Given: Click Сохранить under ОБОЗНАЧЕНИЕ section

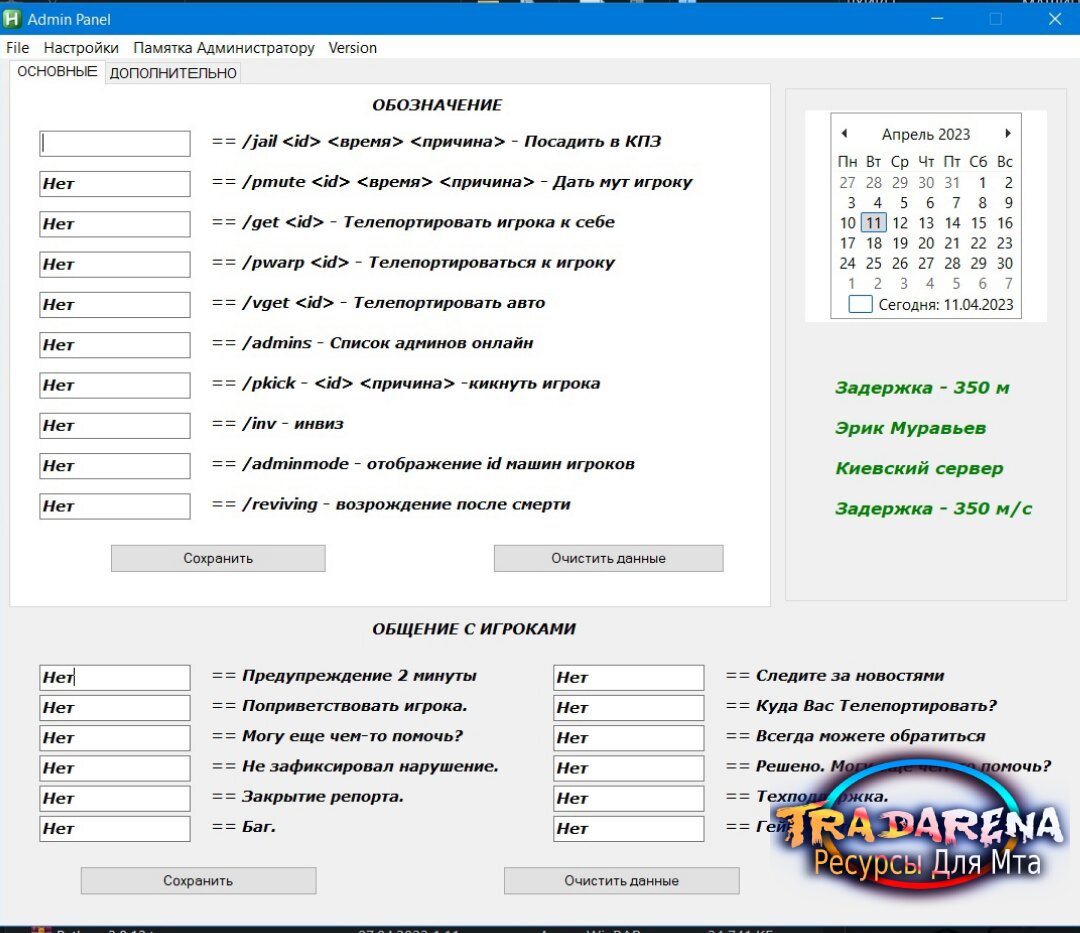Looking at the screenshot, I should tap(218, 558).
